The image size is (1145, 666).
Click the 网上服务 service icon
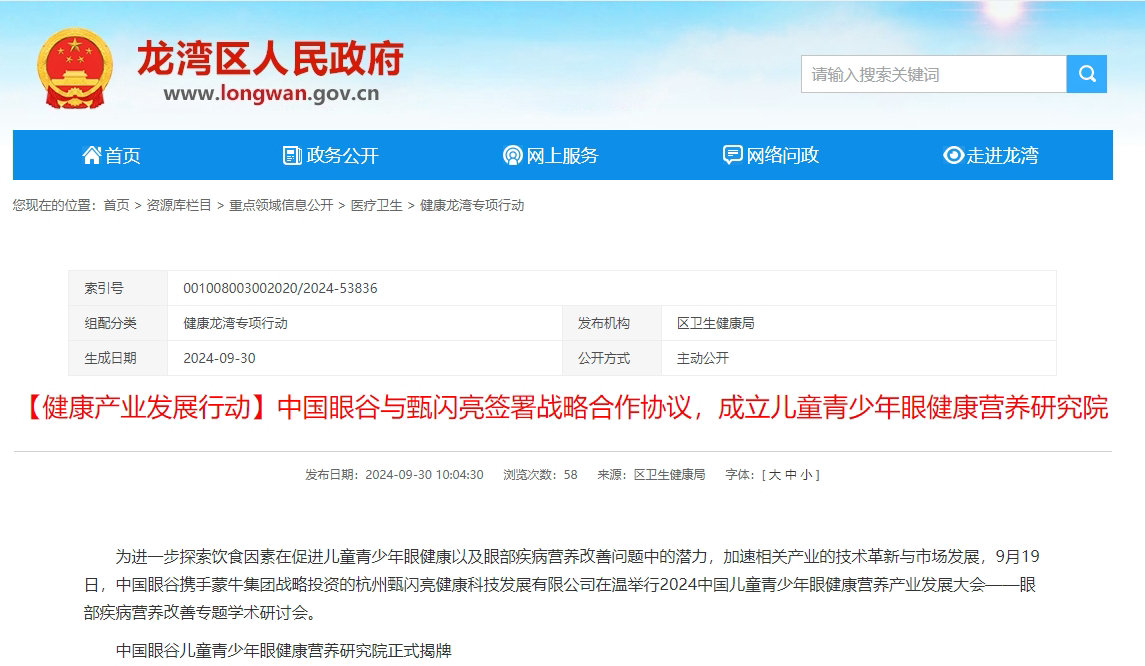[513, 155]
